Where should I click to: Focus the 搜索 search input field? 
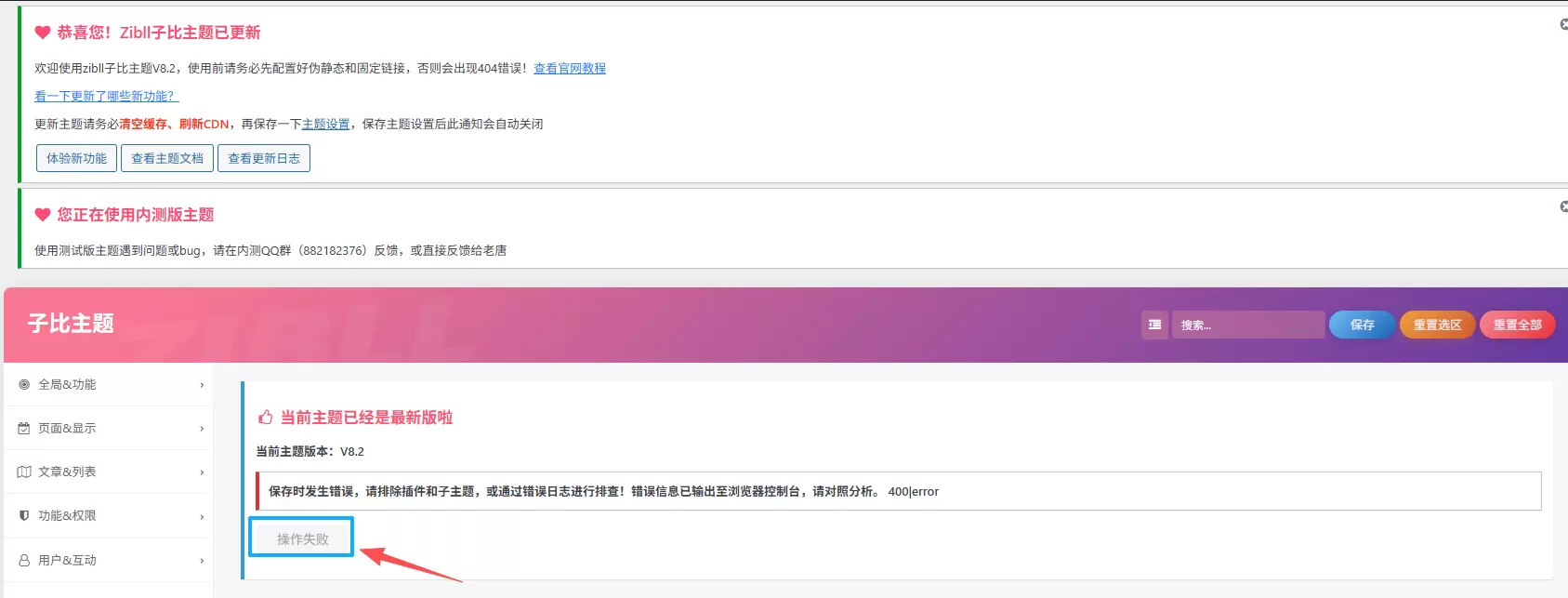[x=1248, y=325]
